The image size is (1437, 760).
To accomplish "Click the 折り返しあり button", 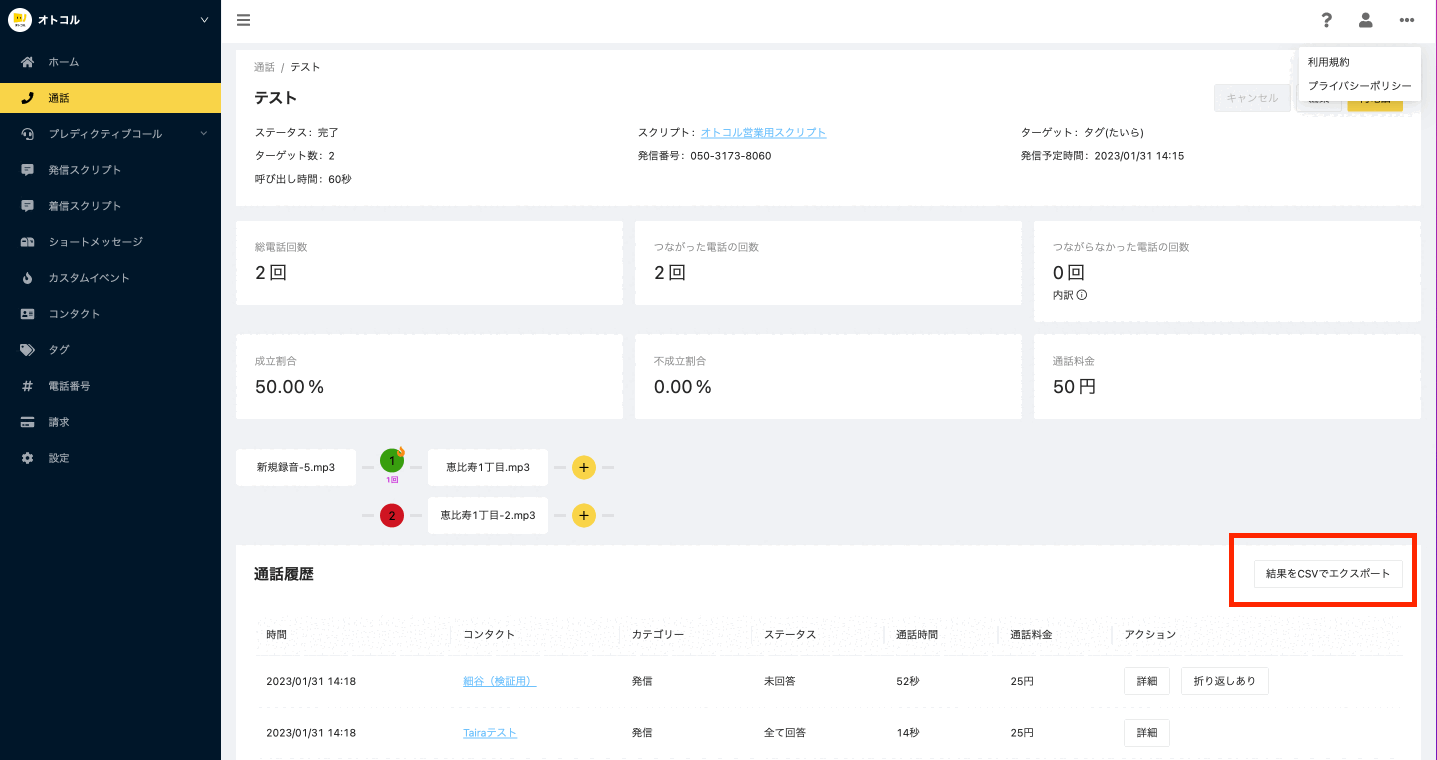I will coord(1225,681).
